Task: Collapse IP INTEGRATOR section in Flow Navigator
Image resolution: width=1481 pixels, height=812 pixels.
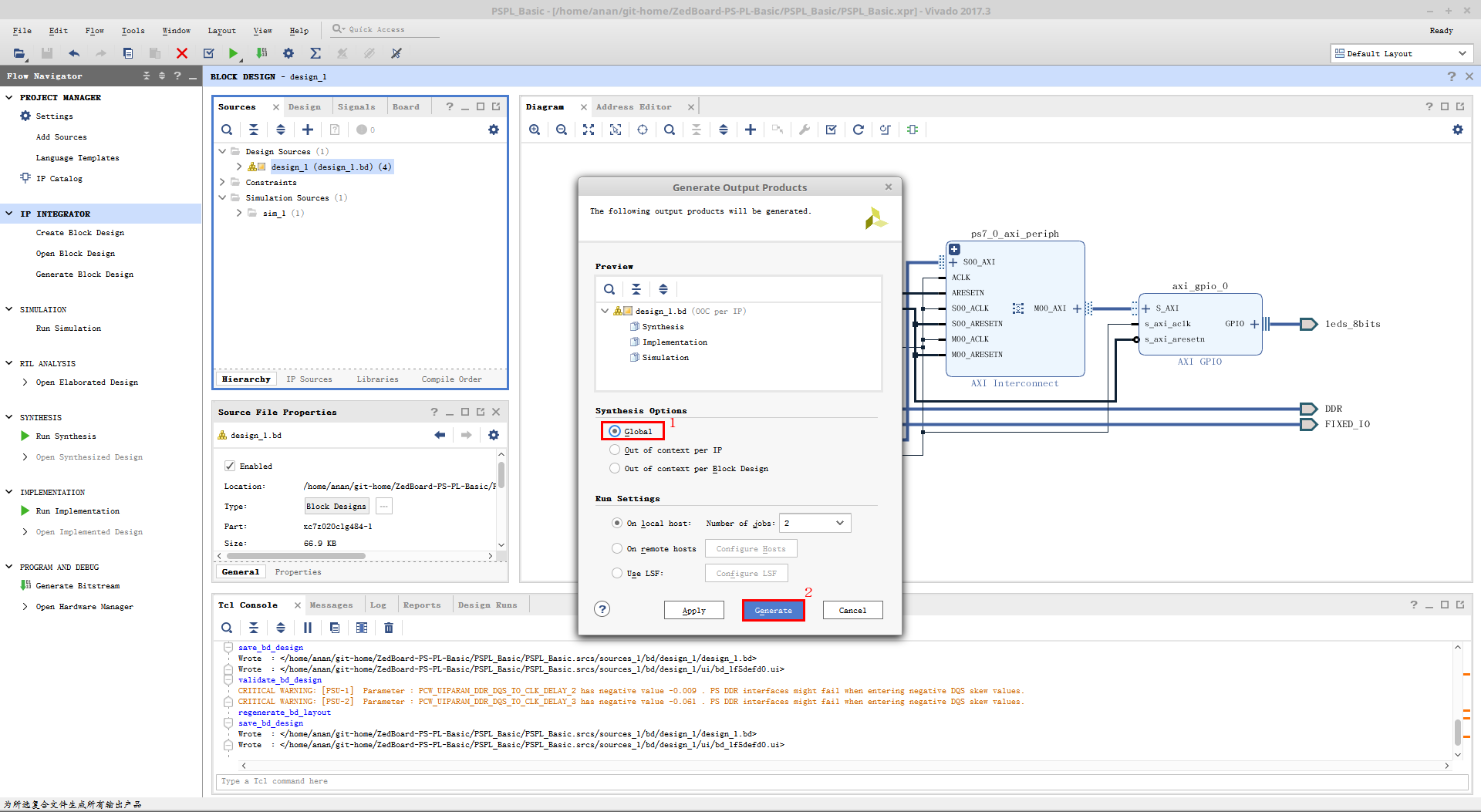Action: coord(9,214)
